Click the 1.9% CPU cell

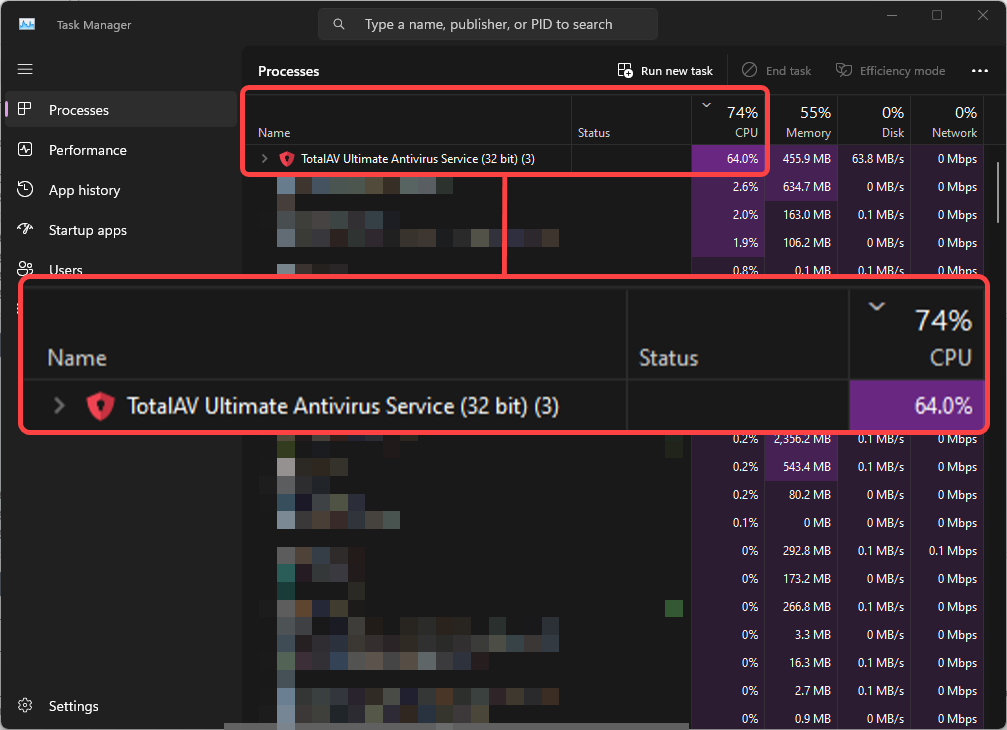pos(729,243)
